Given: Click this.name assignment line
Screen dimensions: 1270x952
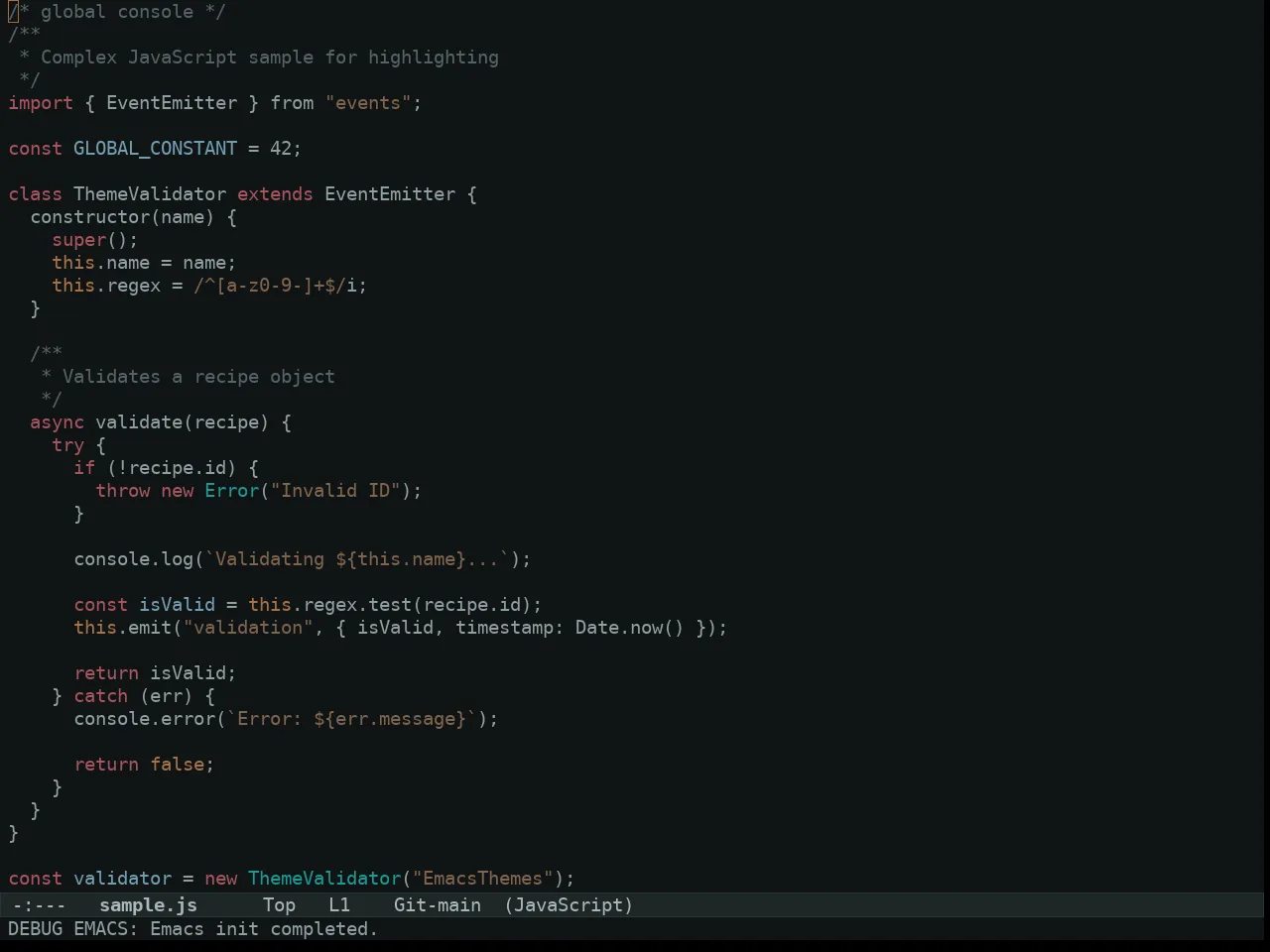Looking at the screenshot, I should [x=144, y=263].
